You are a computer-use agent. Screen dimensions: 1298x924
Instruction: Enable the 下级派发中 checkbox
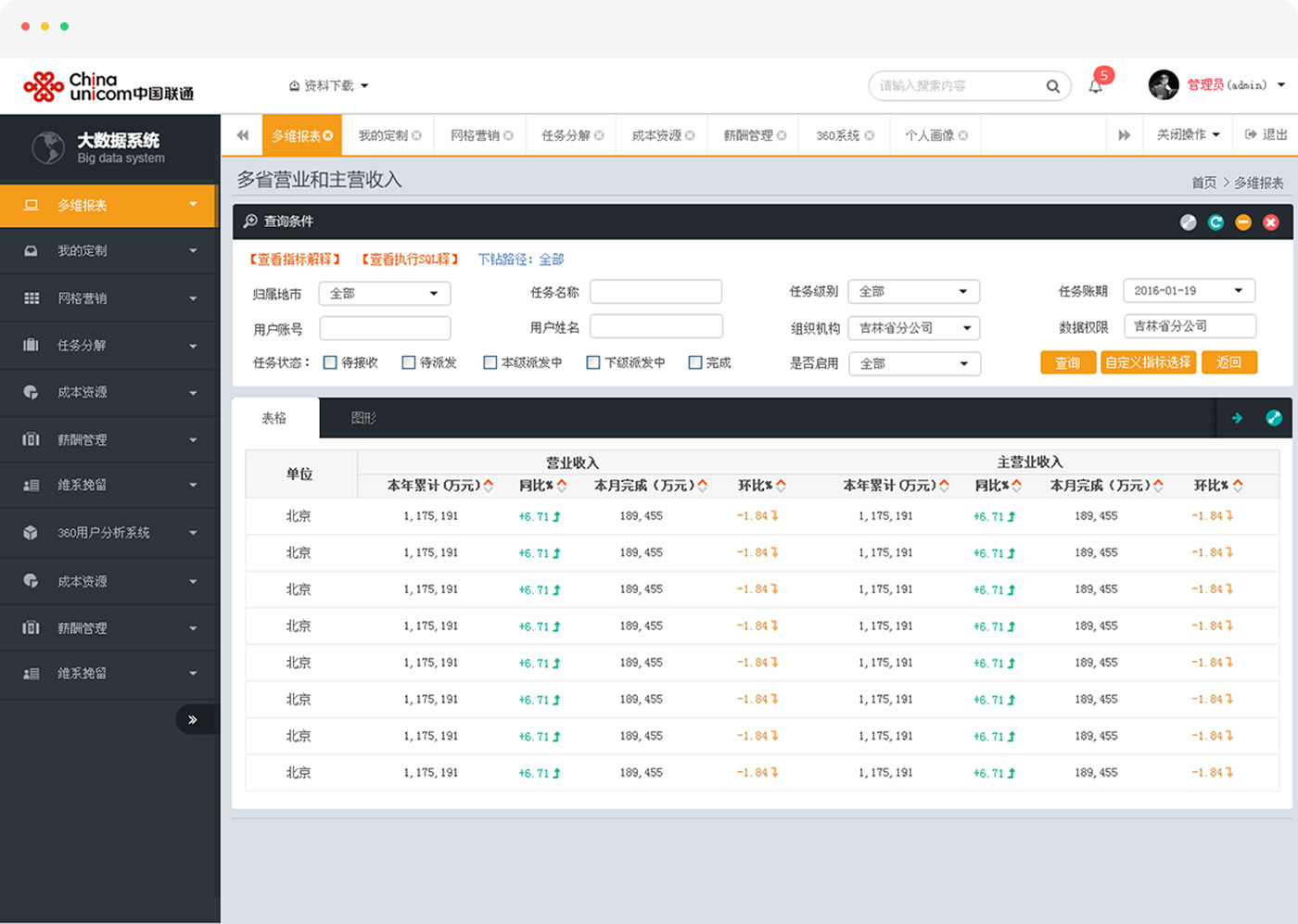(x=593, y=362)
